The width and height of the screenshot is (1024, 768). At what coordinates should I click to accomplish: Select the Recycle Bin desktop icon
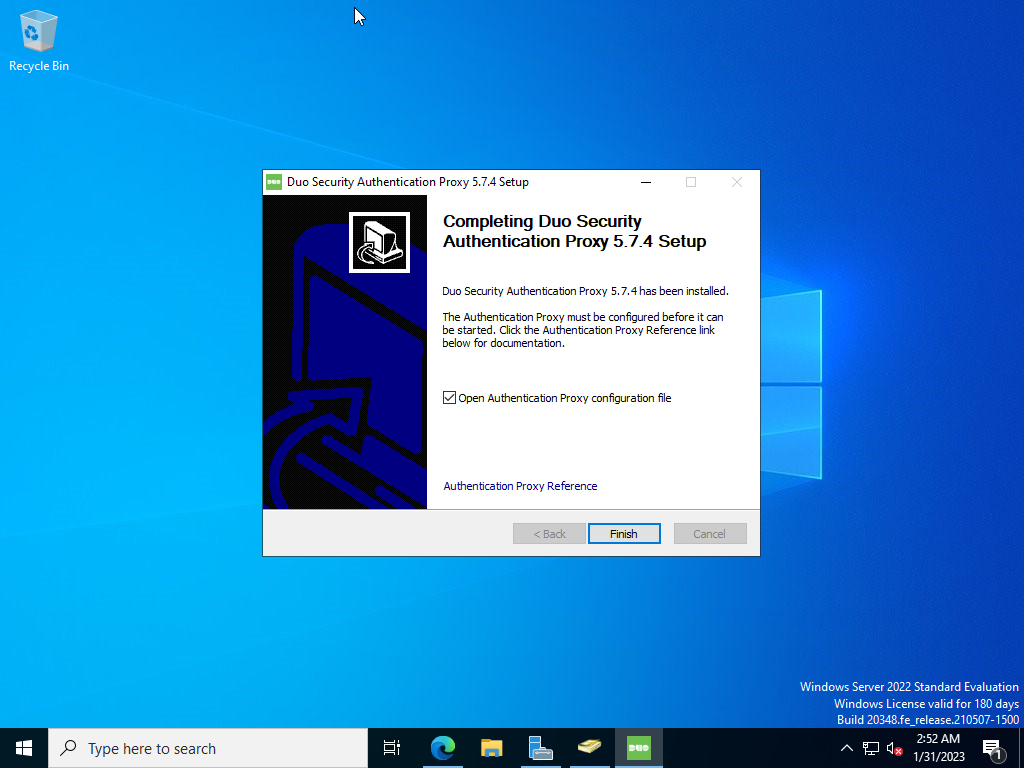click(x=39, y=41)
